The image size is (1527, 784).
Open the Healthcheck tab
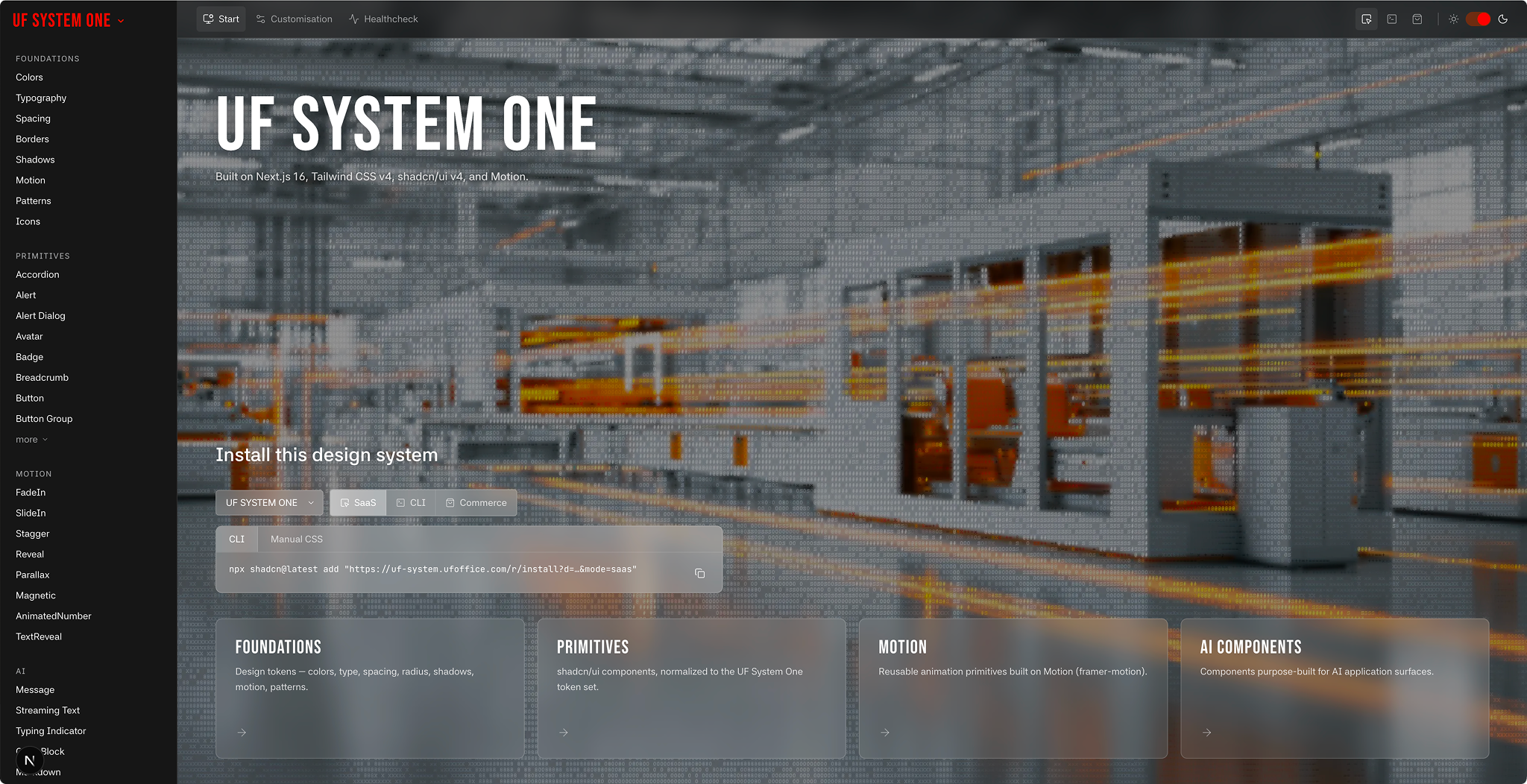pos(384,19)
